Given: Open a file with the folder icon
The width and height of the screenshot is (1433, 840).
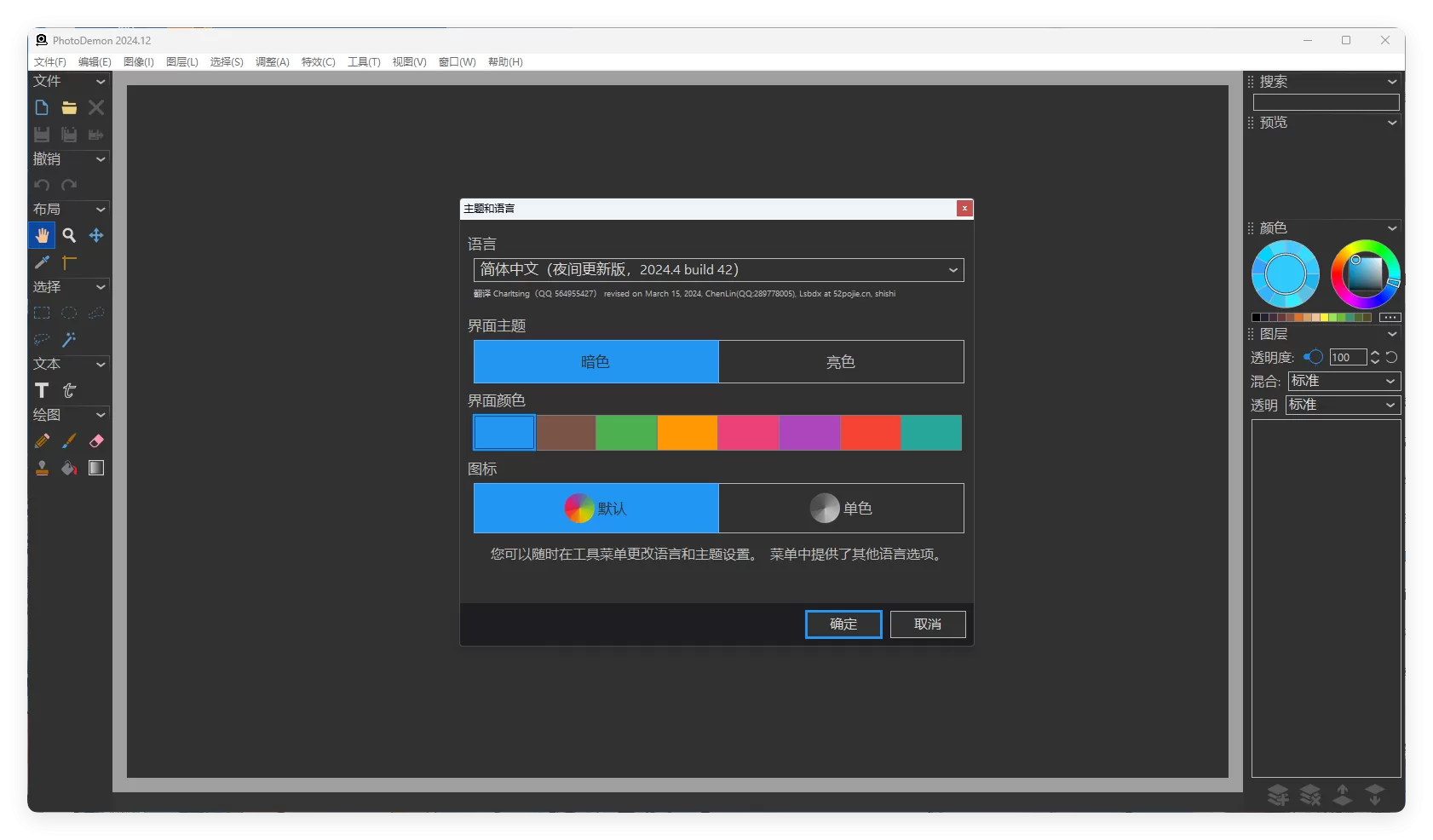Looking at the screenshot, I should 68,108.
